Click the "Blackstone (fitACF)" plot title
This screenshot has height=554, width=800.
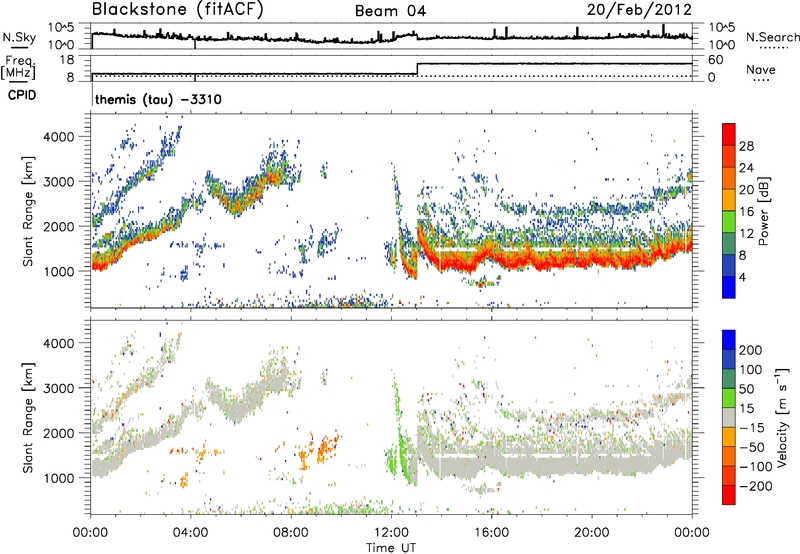click(x=177, y=10)
